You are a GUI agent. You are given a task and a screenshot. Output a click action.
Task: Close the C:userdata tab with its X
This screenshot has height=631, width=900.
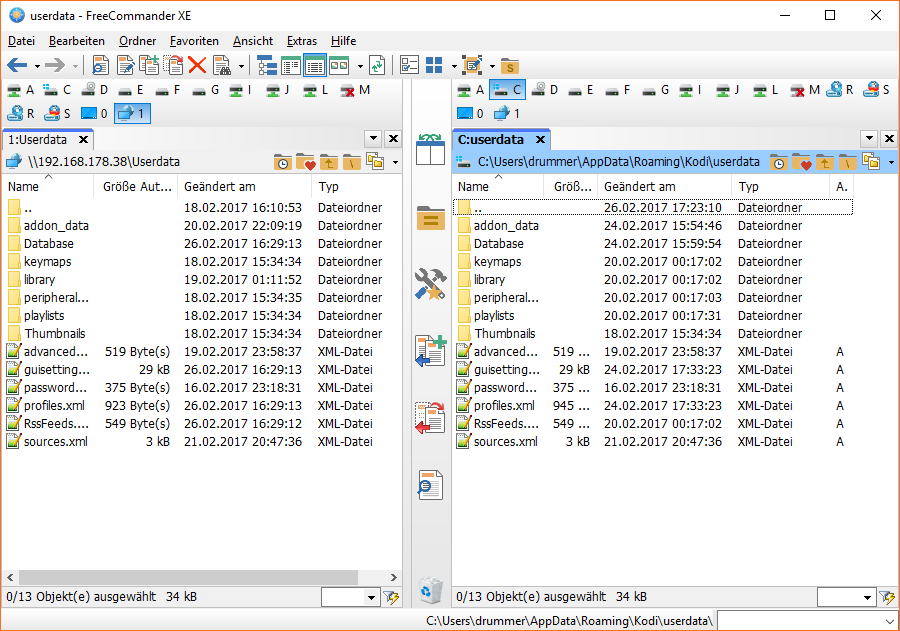coord(540,140)
